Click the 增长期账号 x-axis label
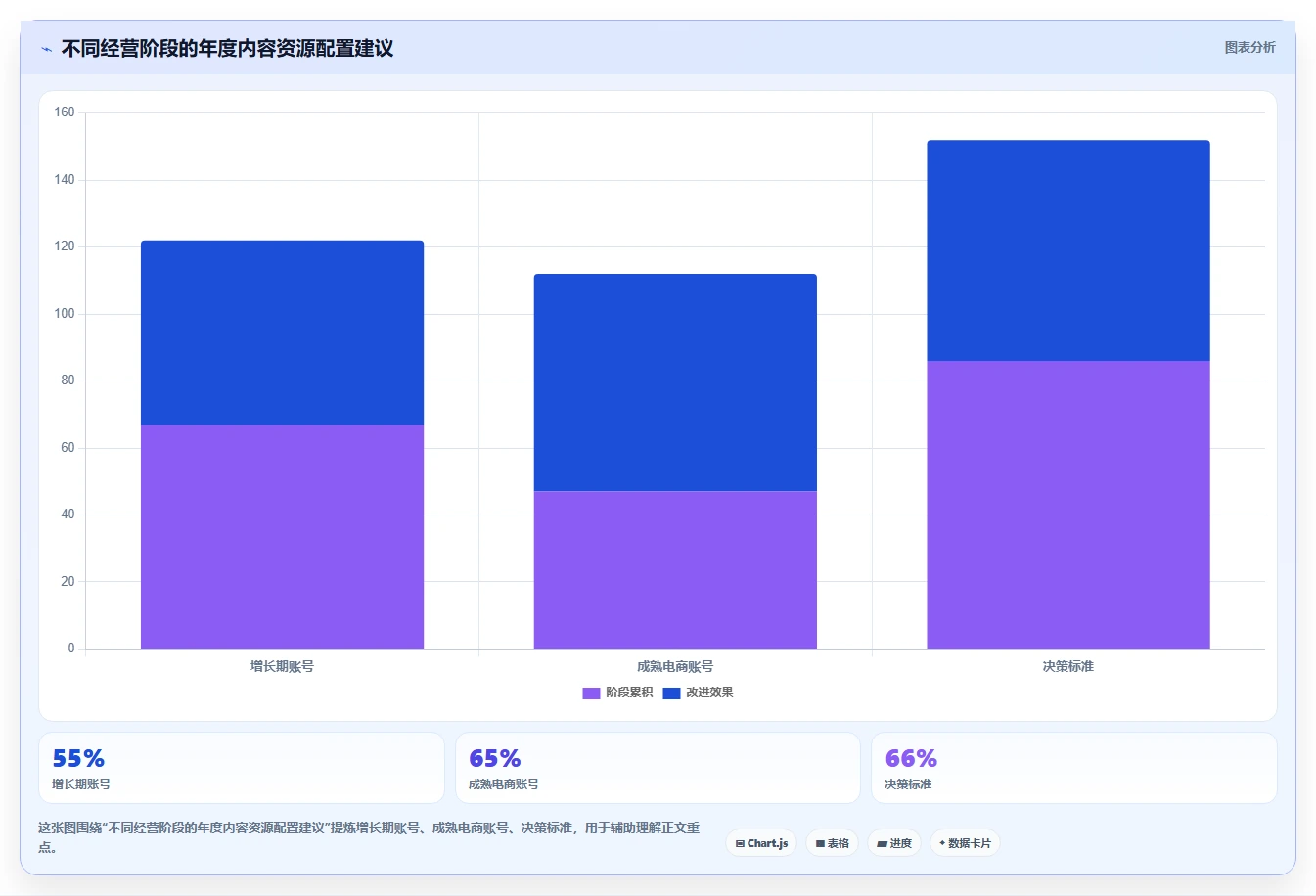The width and height of the screenshot is (1316, 896). (x=282, y=666)
